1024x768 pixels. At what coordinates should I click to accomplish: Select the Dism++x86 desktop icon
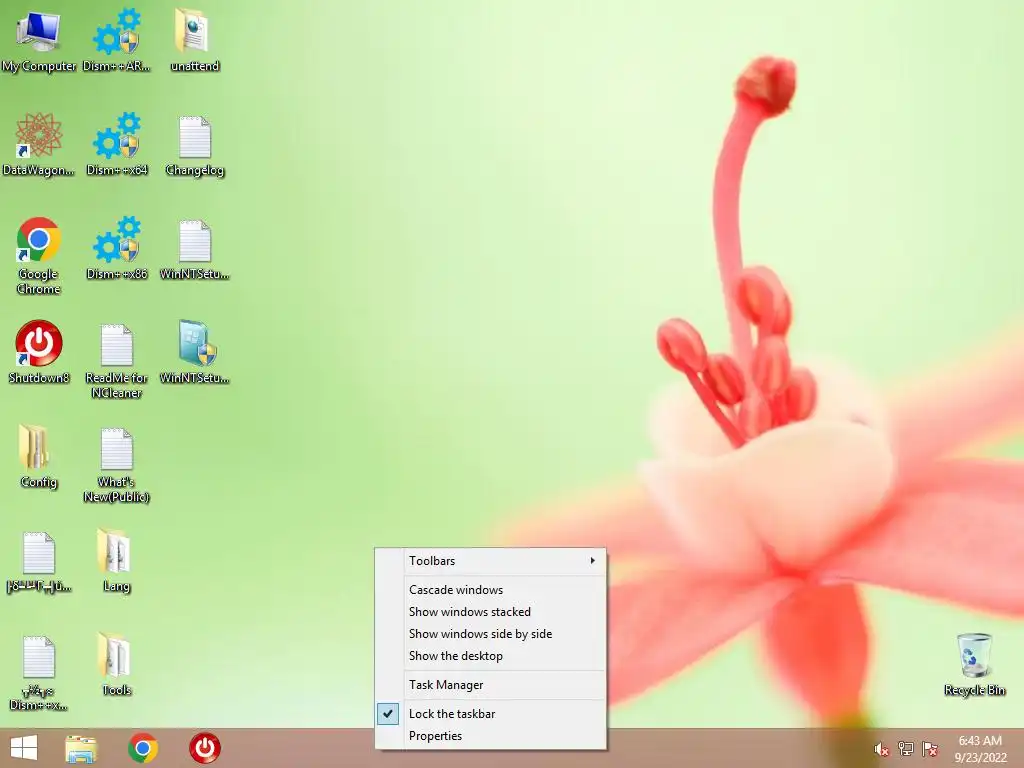pos(116,248)
